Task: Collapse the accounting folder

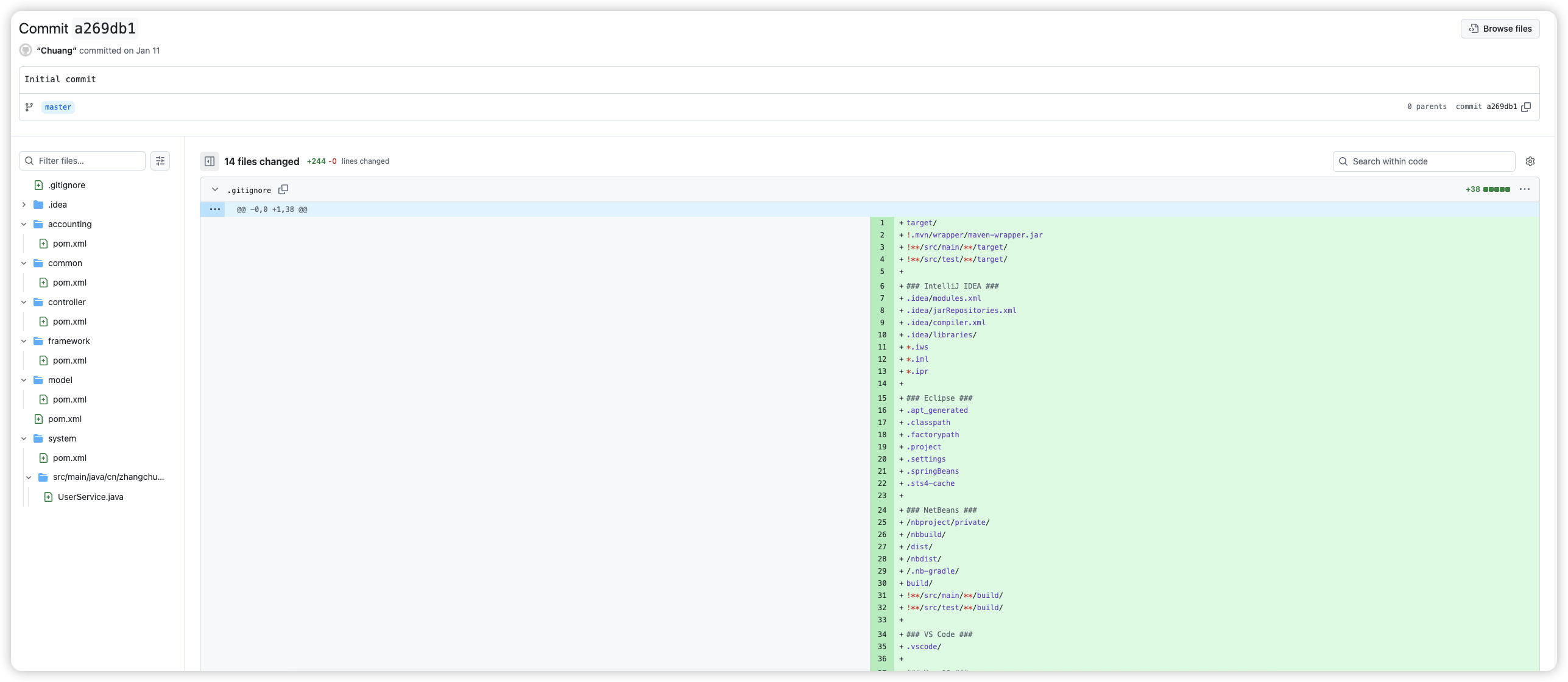Action: [24, 224]
